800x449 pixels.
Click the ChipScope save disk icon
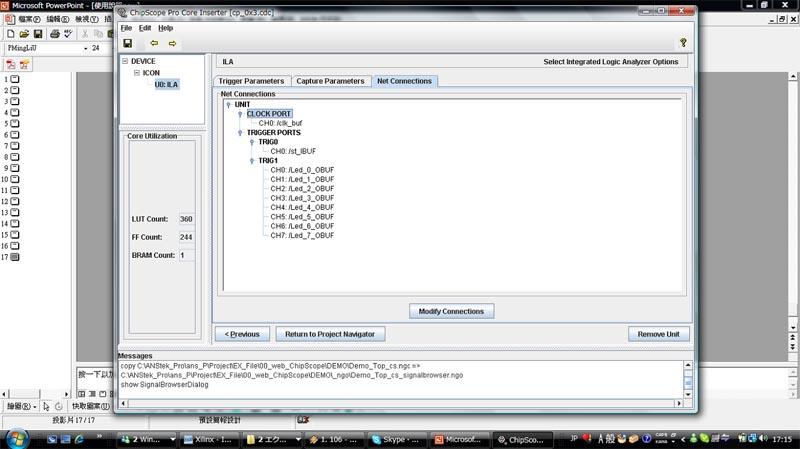tap(128, 43)
